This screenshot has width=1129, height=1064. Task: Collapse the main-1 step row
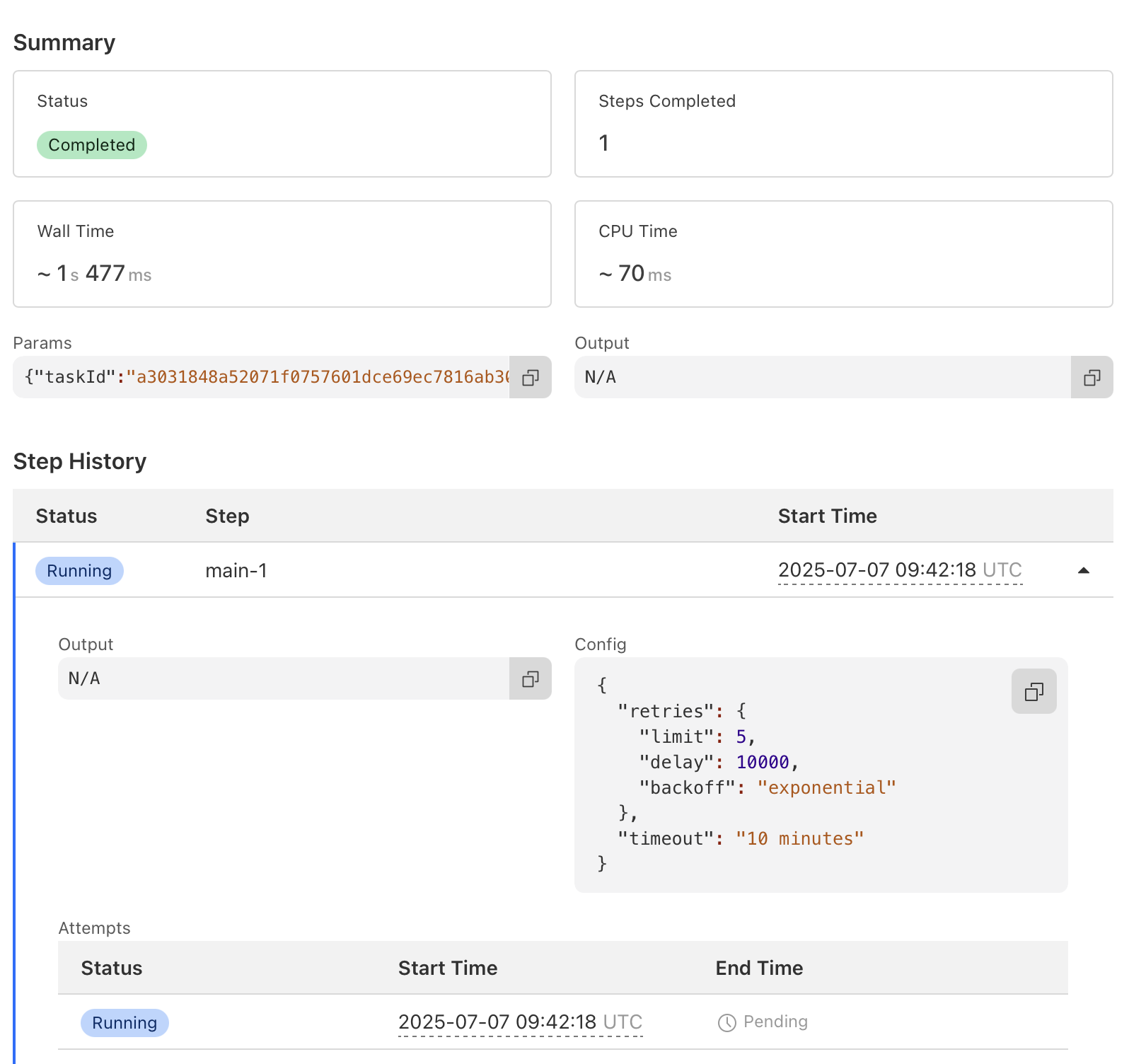tap(1083, 570)
